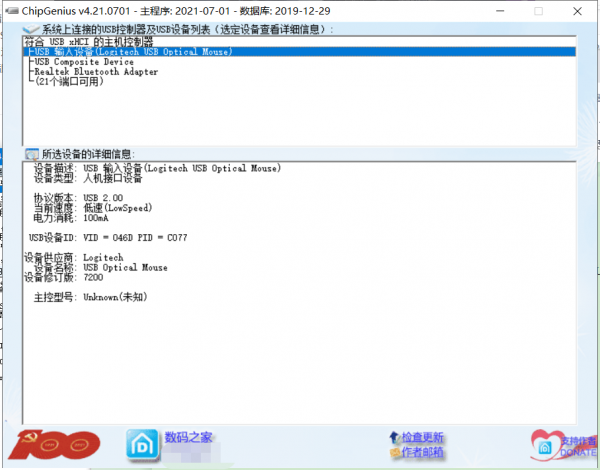
Task: Click the 作者邮箱 author email link
Action: (422, 452)
